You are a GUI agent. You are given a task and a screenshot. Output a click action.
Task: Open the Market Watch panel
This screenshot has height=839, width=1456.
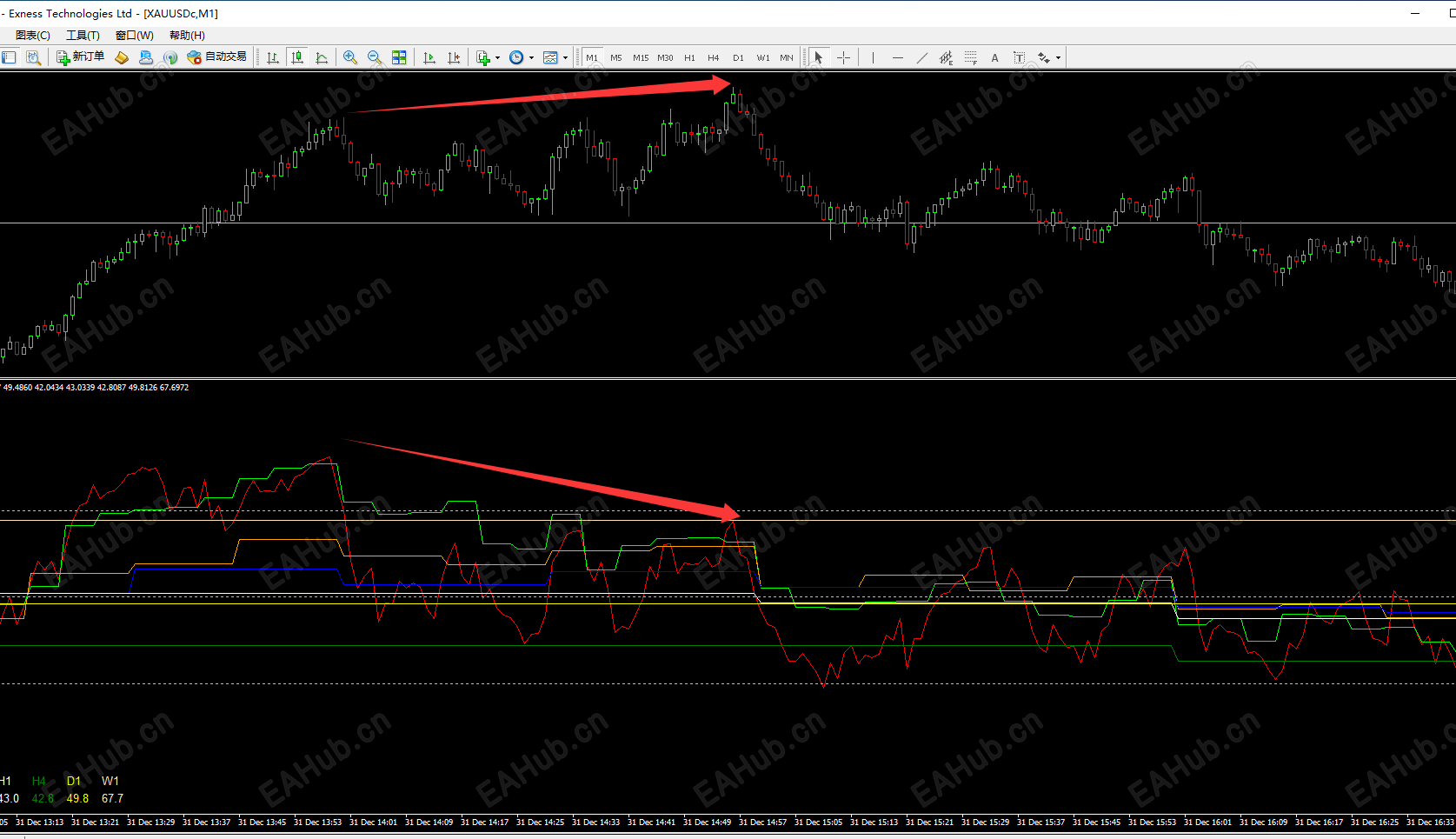point(9,57)
